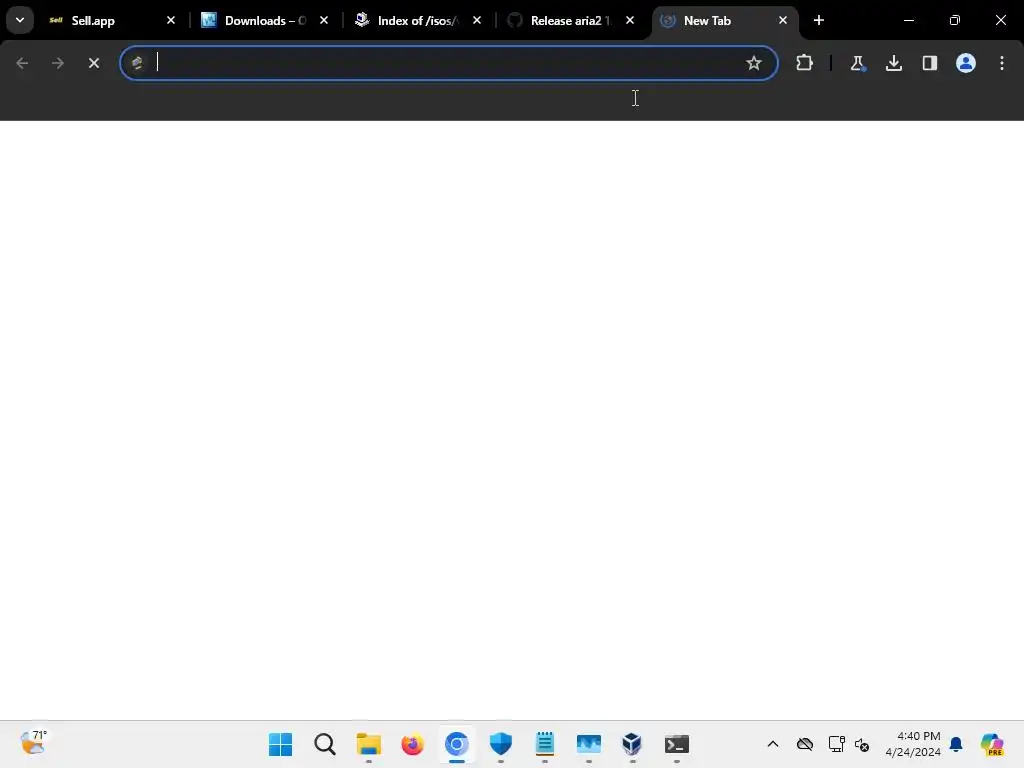This screenshot has height=768, width=1024.
Task: Switch to the Release aria2 tab
Action: (x=569, y=20)
